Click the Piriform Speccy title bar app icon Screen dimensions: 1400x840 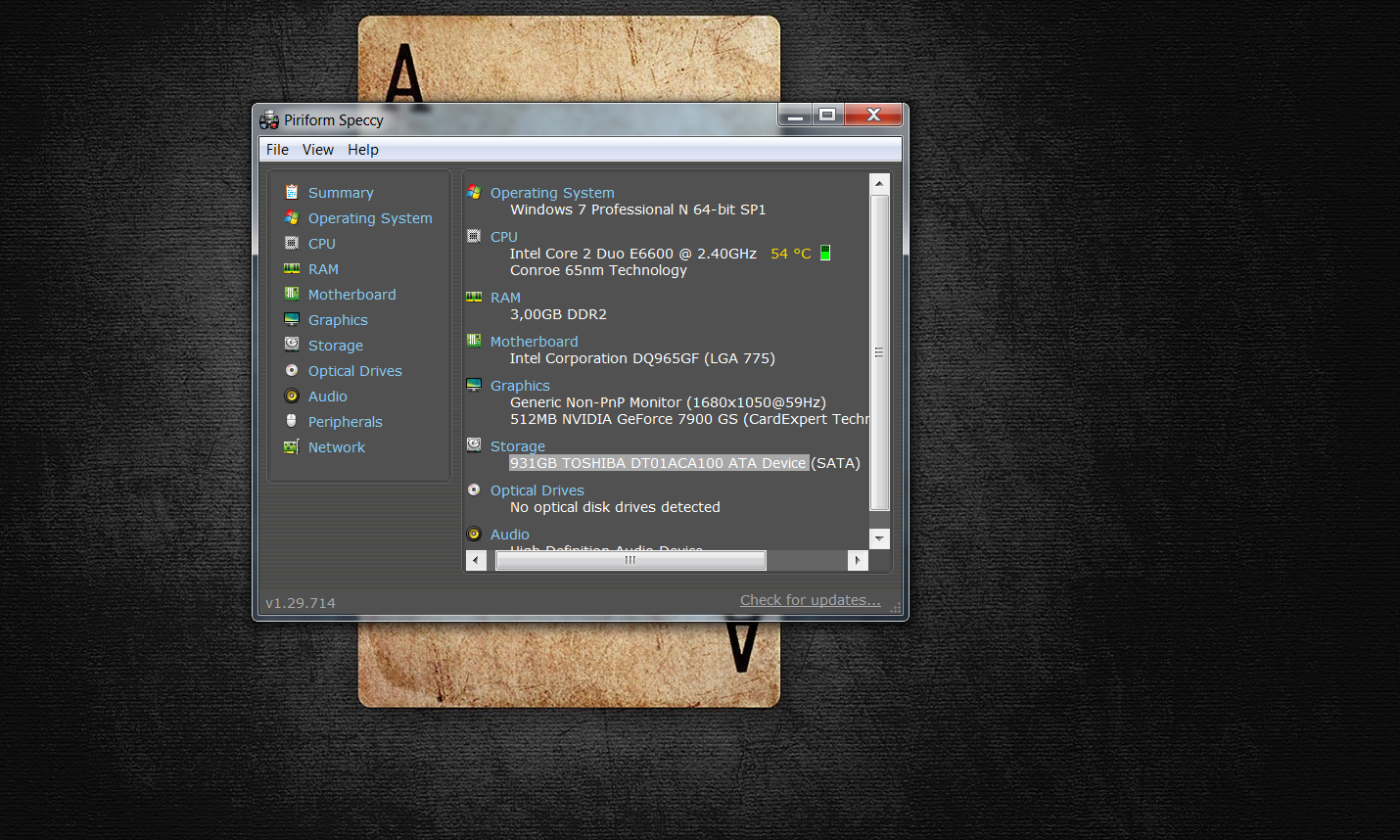tap(269, 119)
